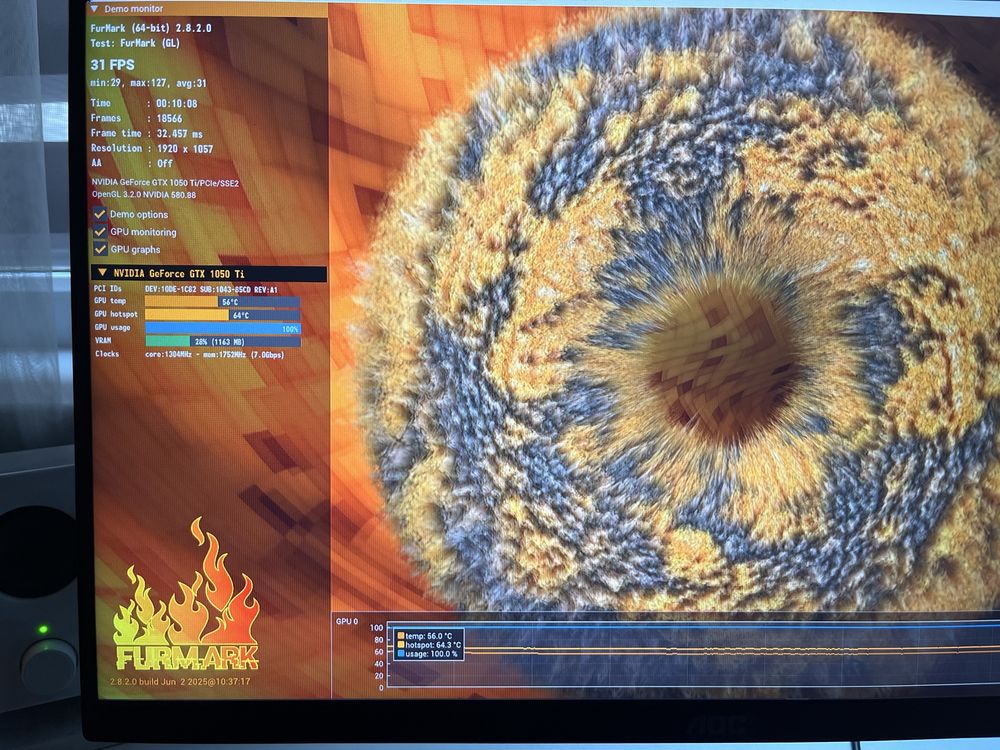The height and width of the screenshot is (750, 1000).
Task: Collapse the NVIDIA GeForce GTX 1050 Ti section
Action: [102, 273]
